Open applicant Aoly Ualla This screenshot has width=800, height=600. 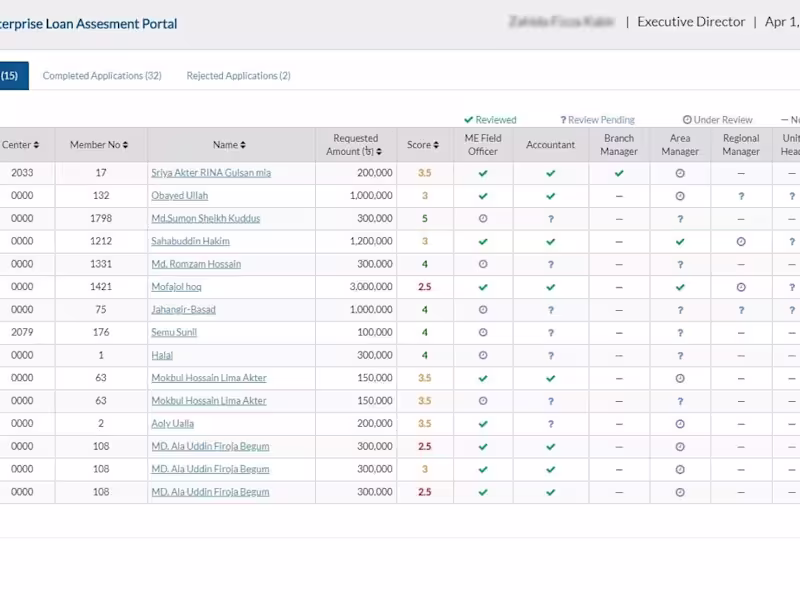(x=172, y=423)
